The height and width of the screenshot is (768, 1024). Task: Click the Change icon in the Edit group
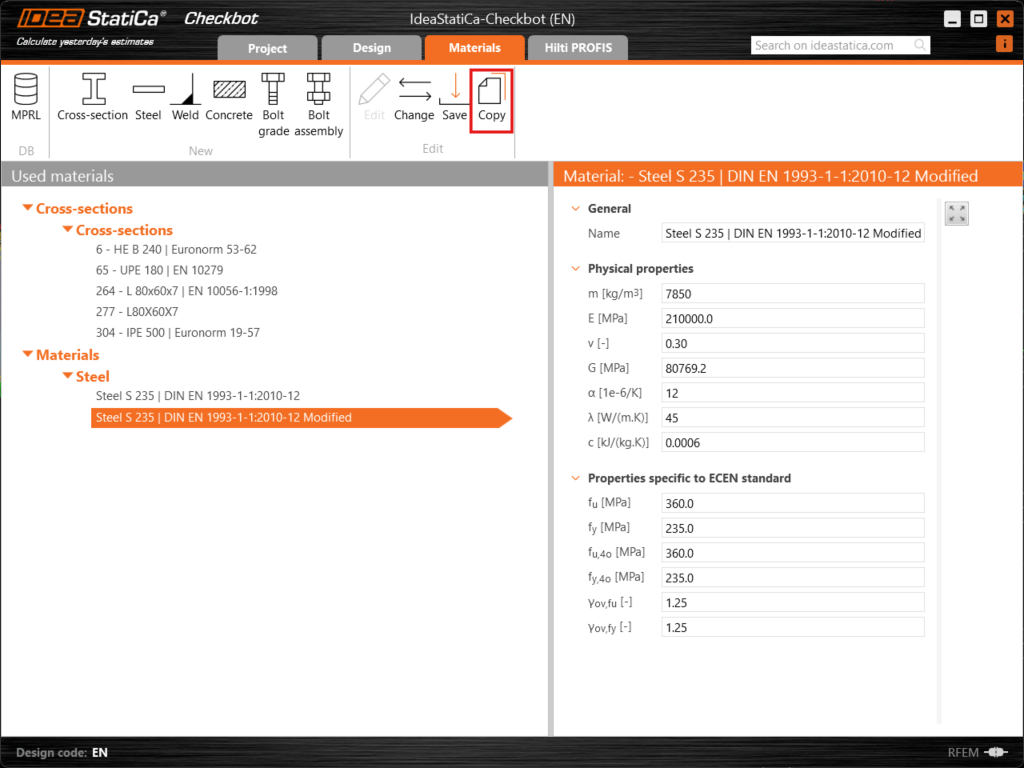pyautogui.click(x=414, y=95)
